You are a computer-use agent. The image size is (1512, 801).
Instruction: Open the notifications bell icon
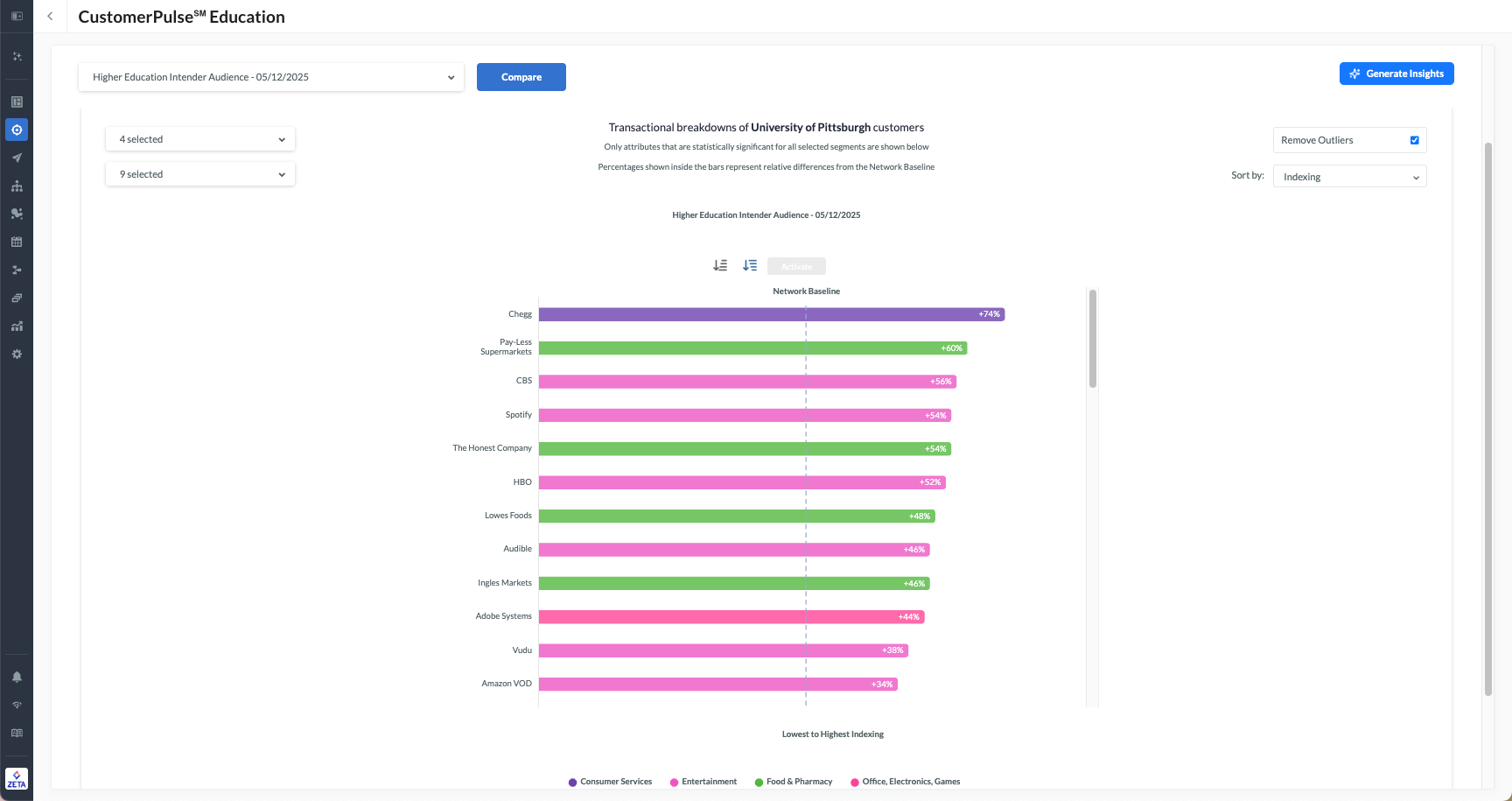click(17, 677)
